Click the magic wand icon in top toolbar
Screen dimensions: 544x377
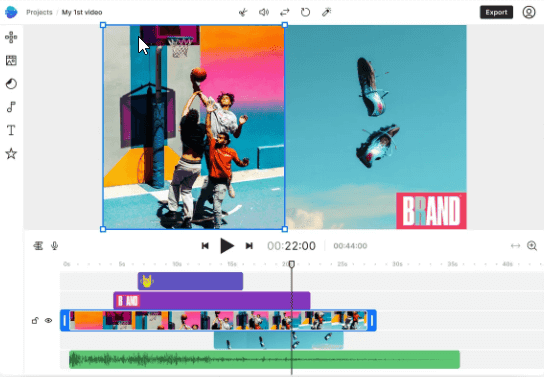(x=326, y=12)
